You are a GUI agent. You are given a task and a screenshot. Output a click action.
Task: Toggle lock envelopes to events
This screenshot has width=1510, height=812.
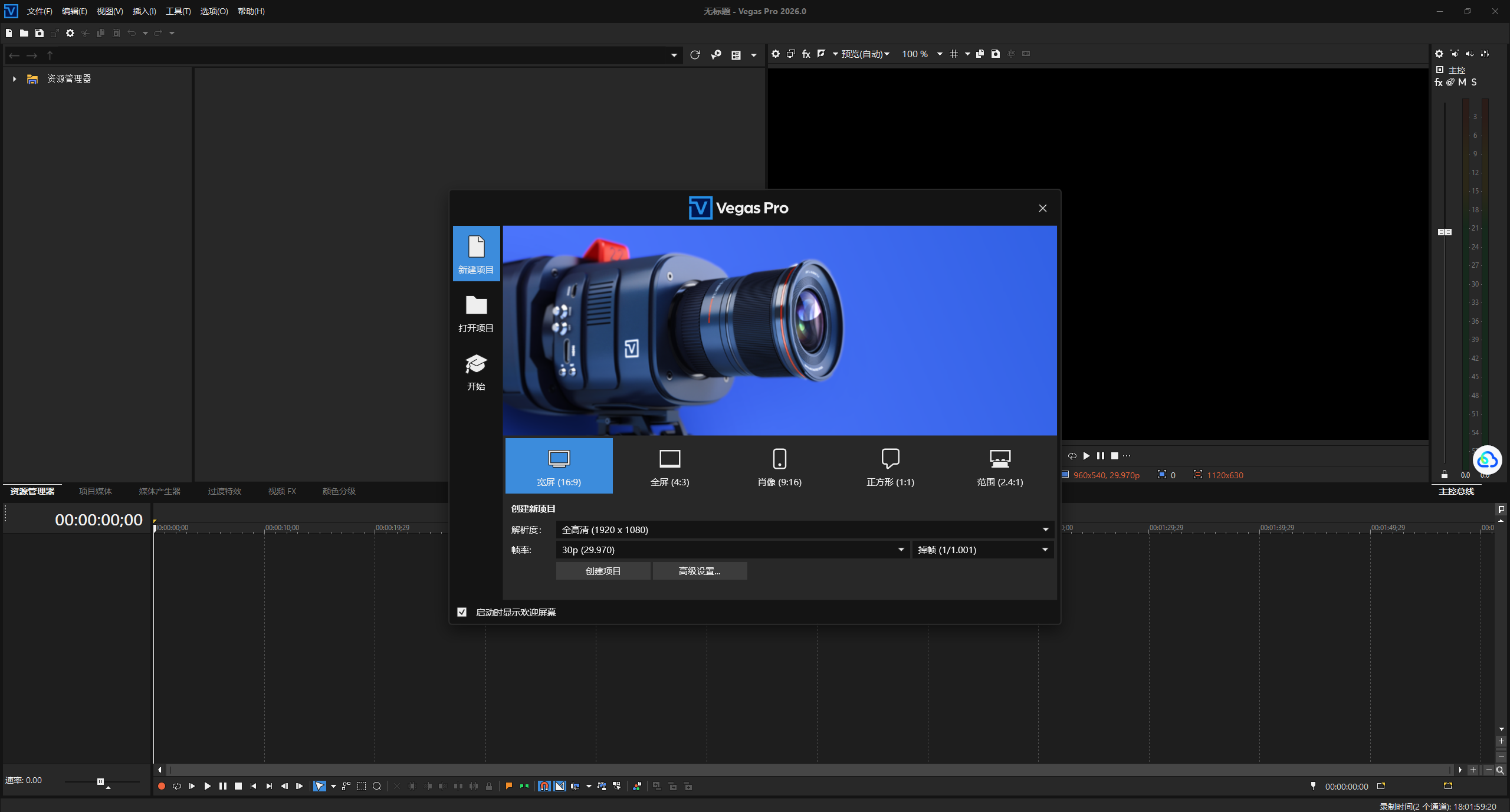tap(602, 786)
